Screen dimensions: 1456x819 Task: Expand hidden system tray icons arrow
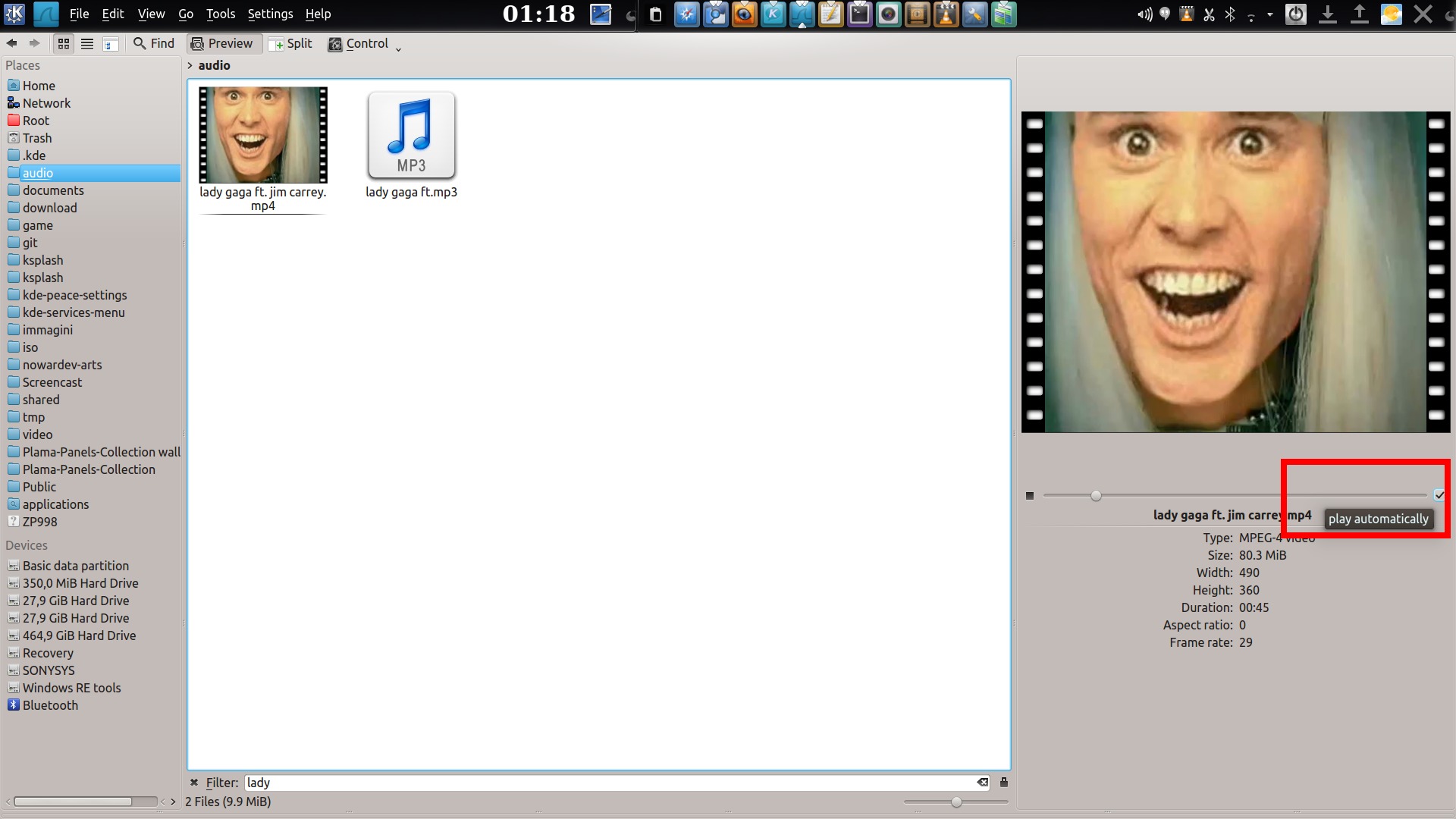click(x=1270, y=14)
